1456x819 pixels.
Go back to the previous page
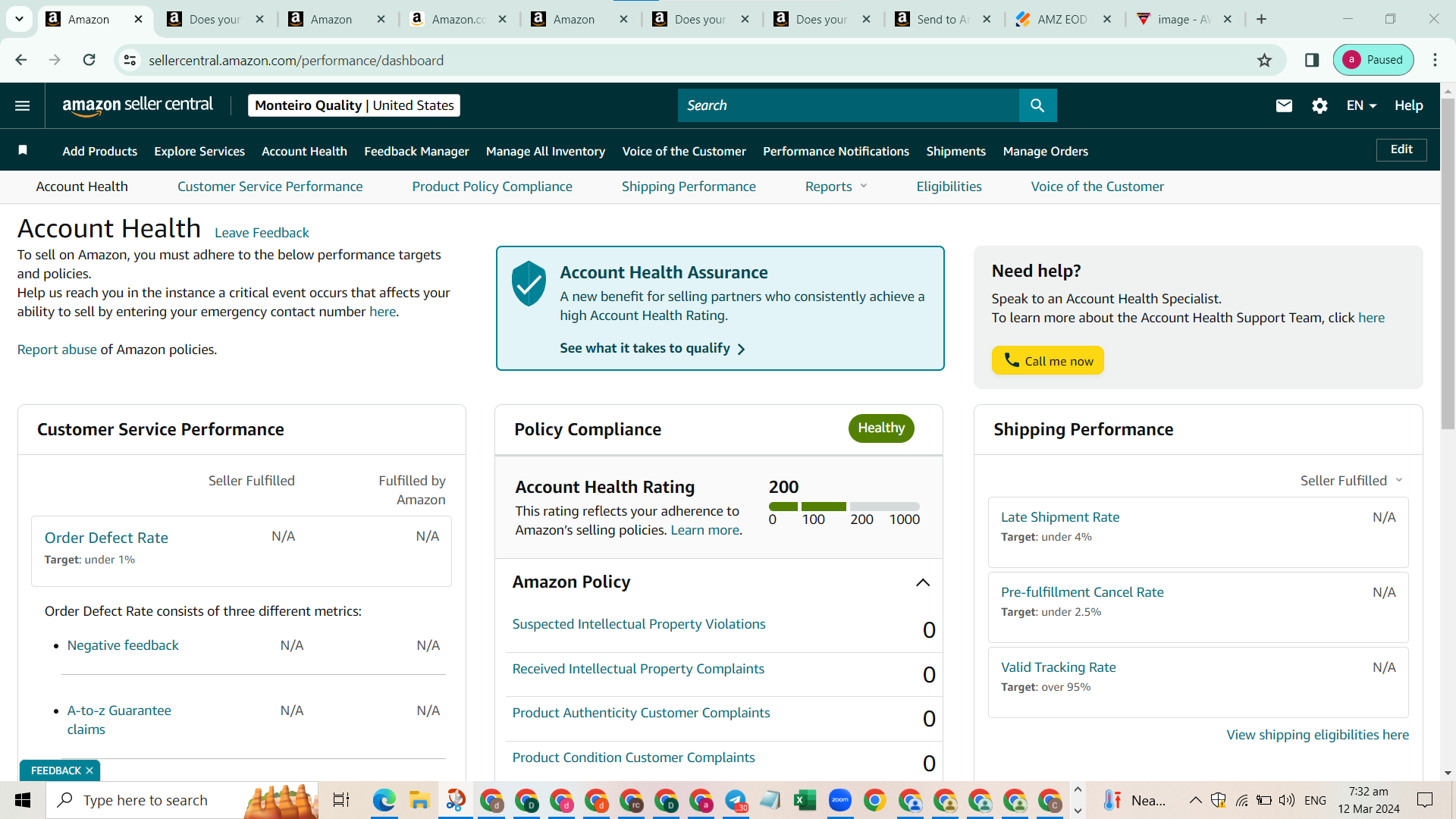[x=21, y=60]
